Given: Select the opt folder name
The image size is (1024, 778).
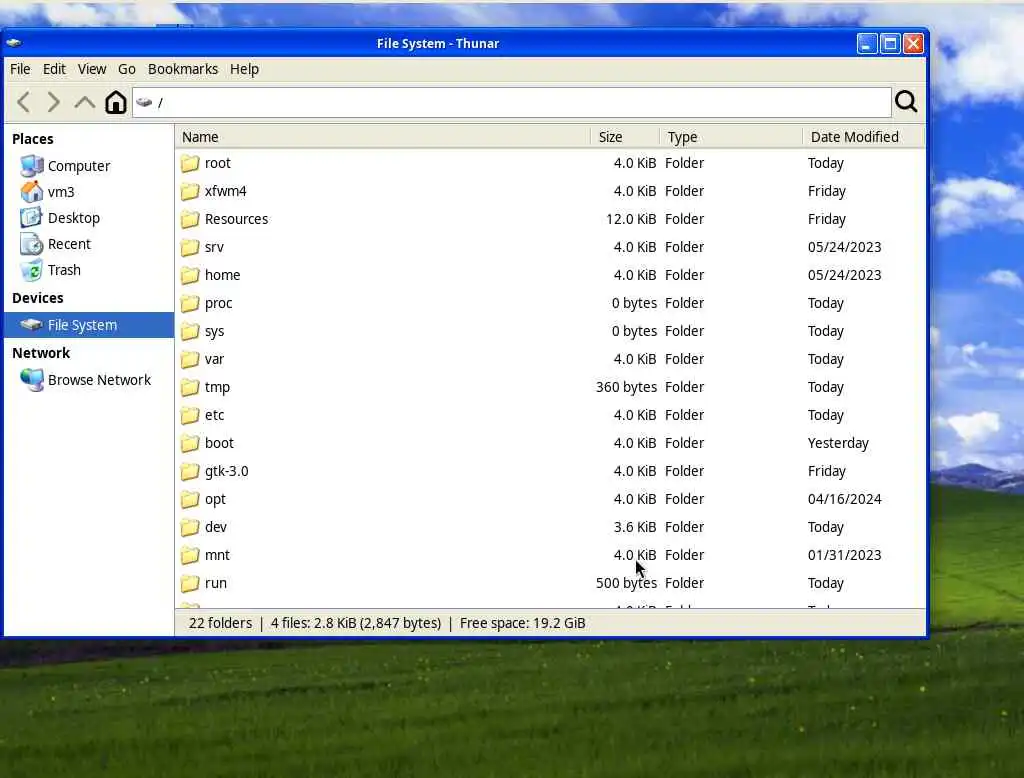Looking at the screenshot, I should pos(216,500).
